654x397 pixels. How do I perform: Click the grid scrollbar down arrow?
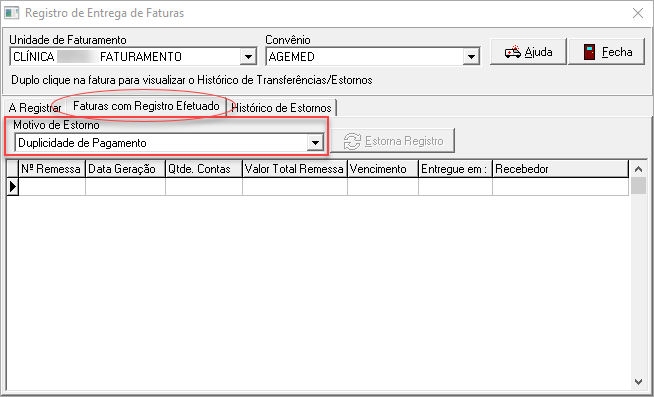coord(638,382)
